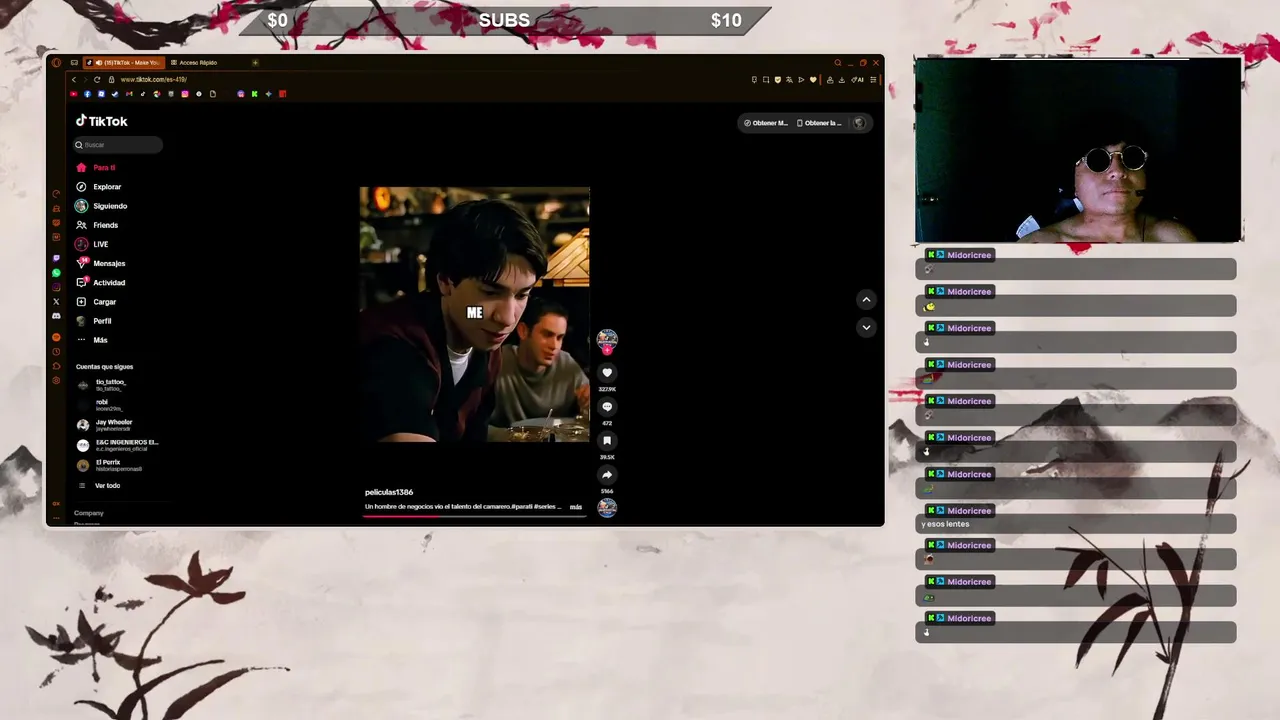Click the TikTok logo

tap(102, 121)
